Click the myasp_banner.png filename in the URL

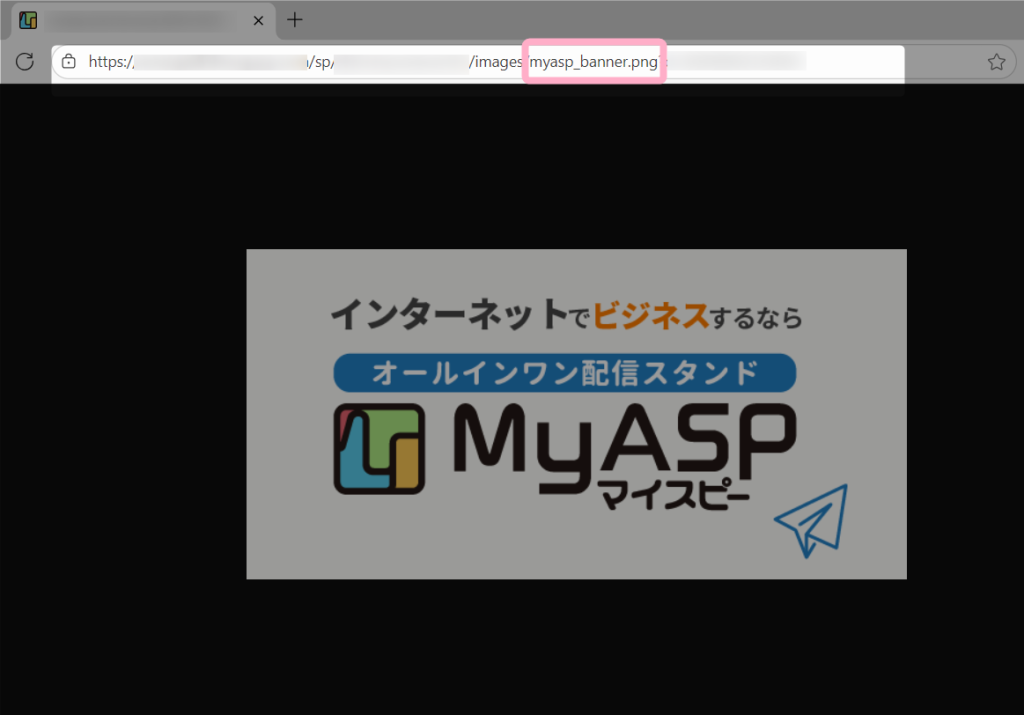tap(594, 62)
